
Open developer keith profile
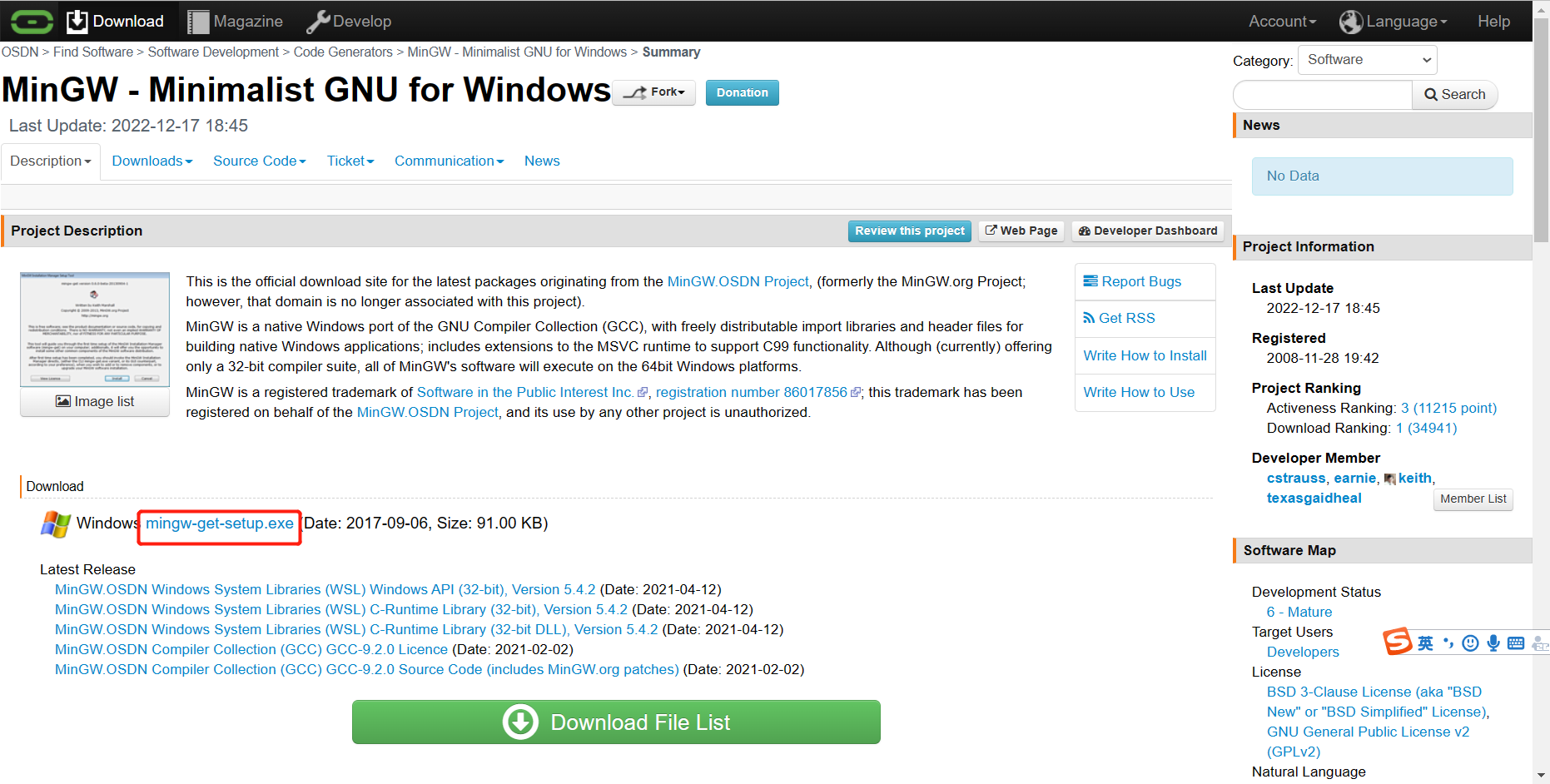coord(1415,478)
